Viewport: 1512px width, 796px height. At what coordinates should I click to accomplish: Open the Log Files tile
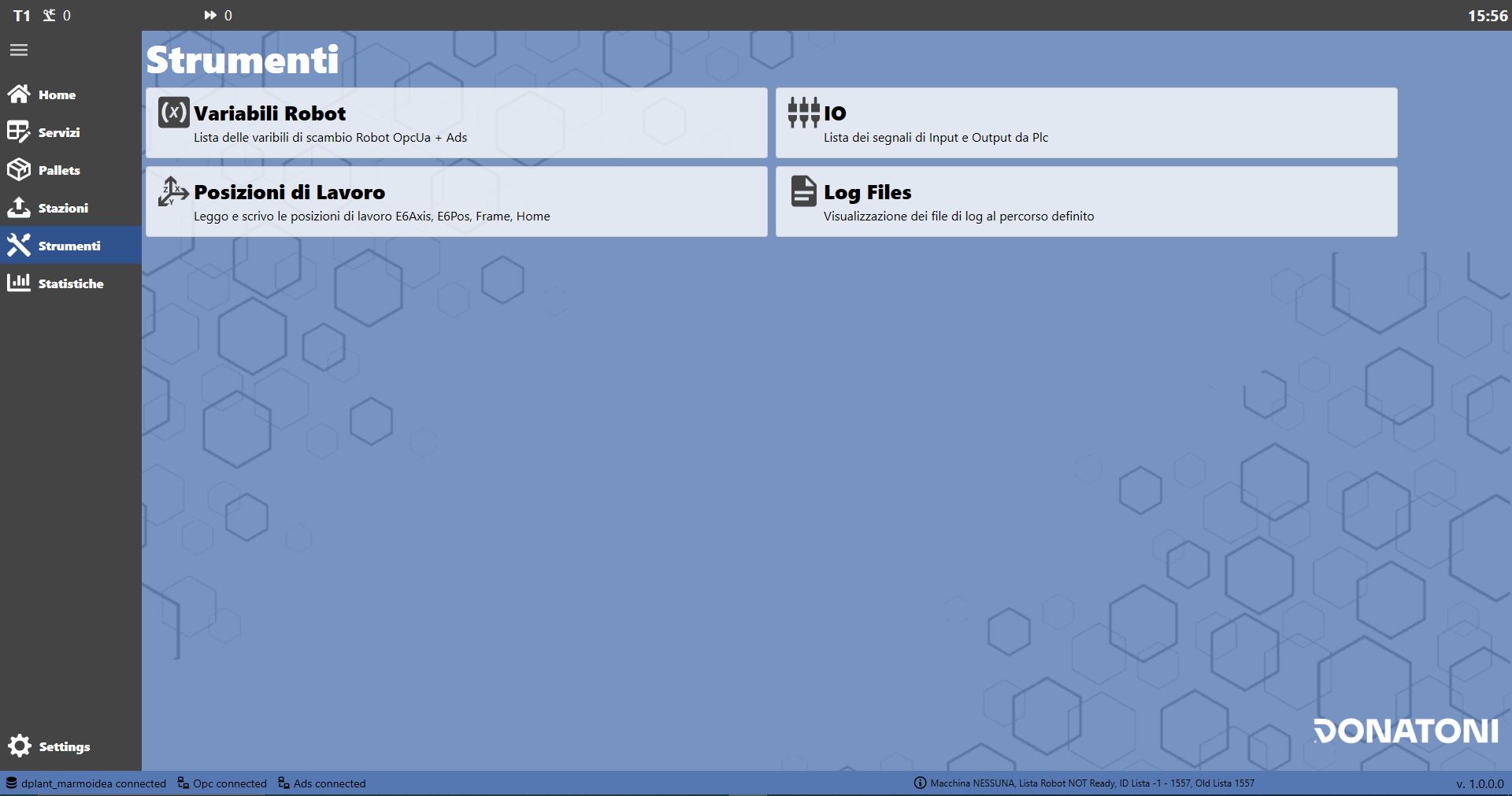coord(1087,202)
